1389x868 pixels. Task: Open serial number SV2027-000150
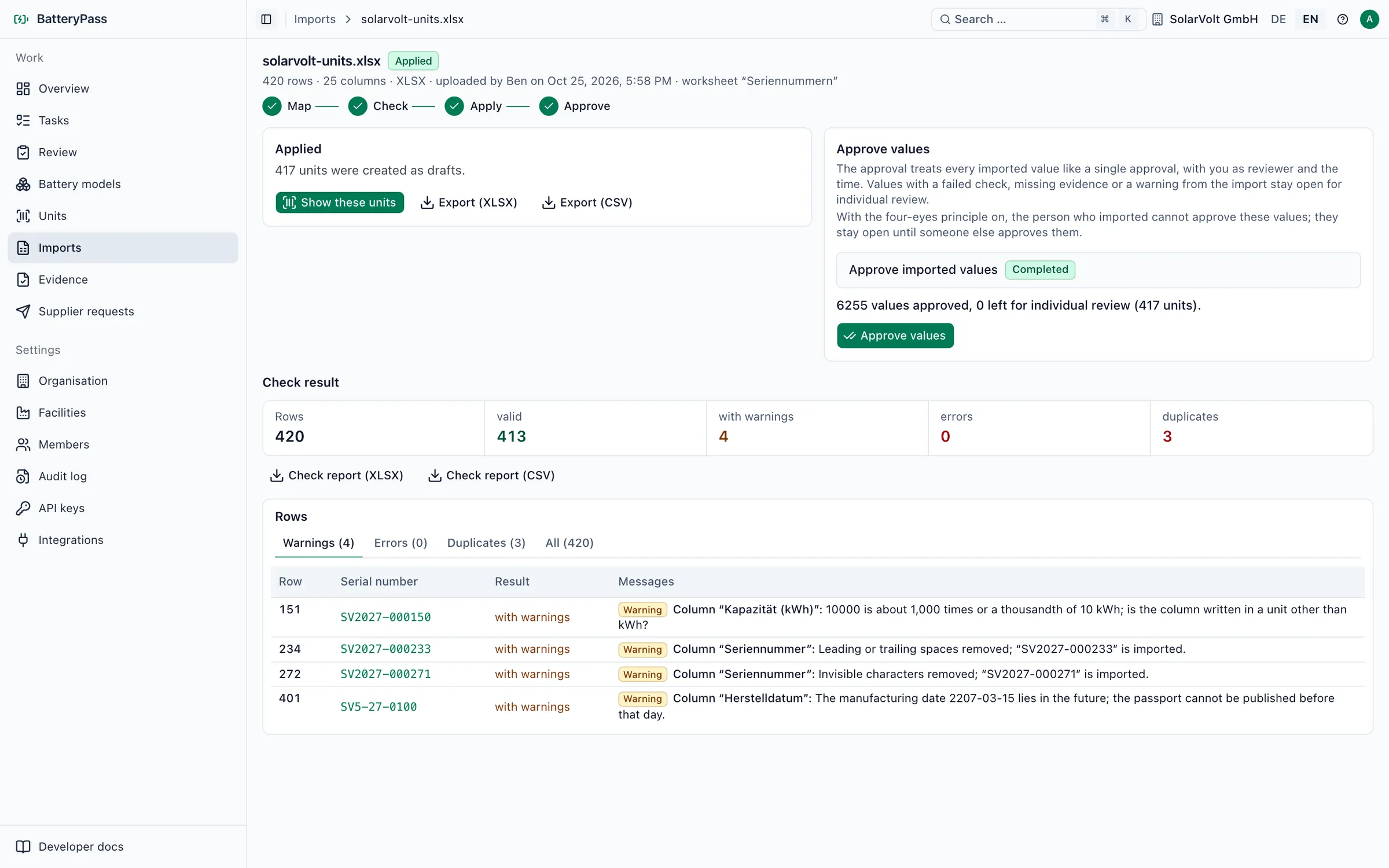point(385,617)
